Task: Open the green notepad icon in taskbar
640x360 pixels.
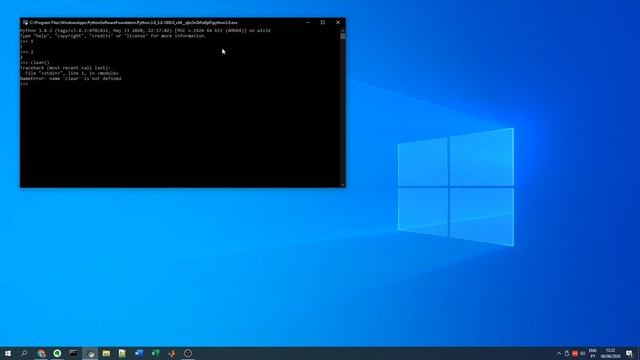Action: [x=122, y=353]
